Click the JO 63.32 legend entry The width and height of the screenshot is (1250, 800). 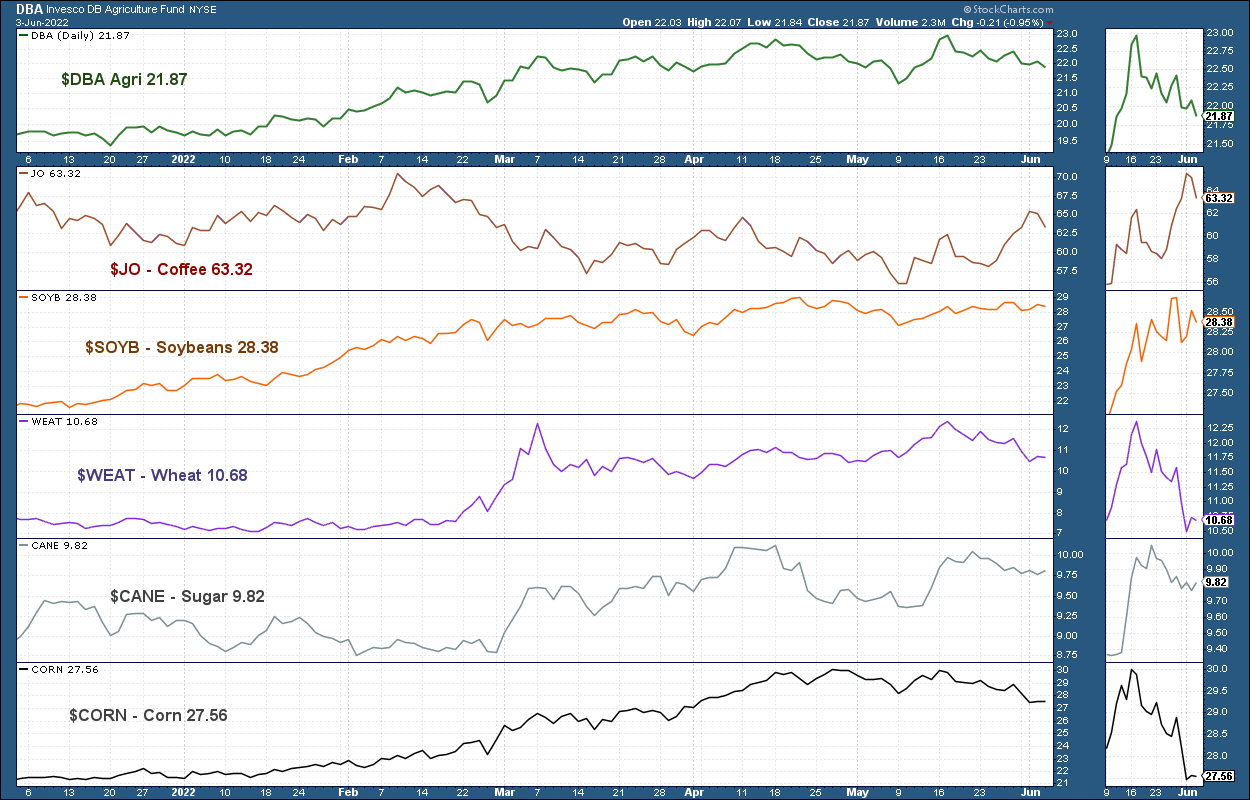(x=56, y=173)
